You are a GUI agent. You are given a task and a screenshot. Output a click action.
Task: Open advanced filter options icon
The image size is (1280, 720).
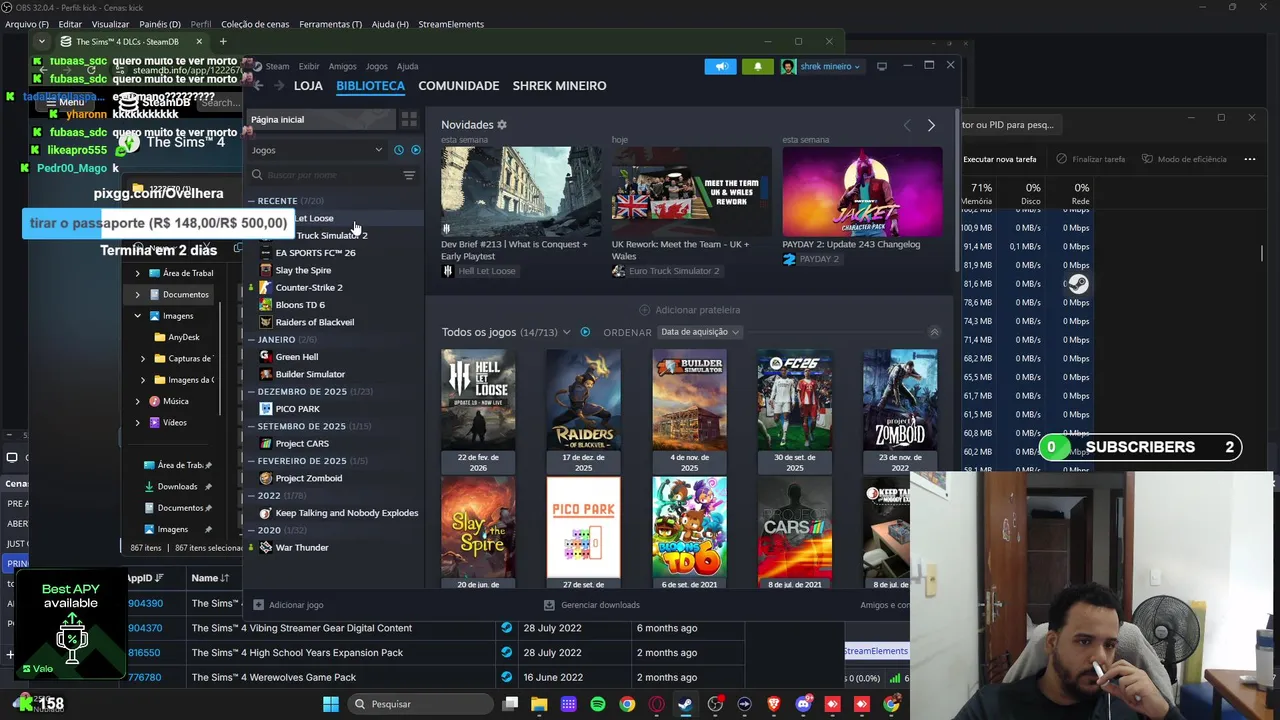pos(409,175)
